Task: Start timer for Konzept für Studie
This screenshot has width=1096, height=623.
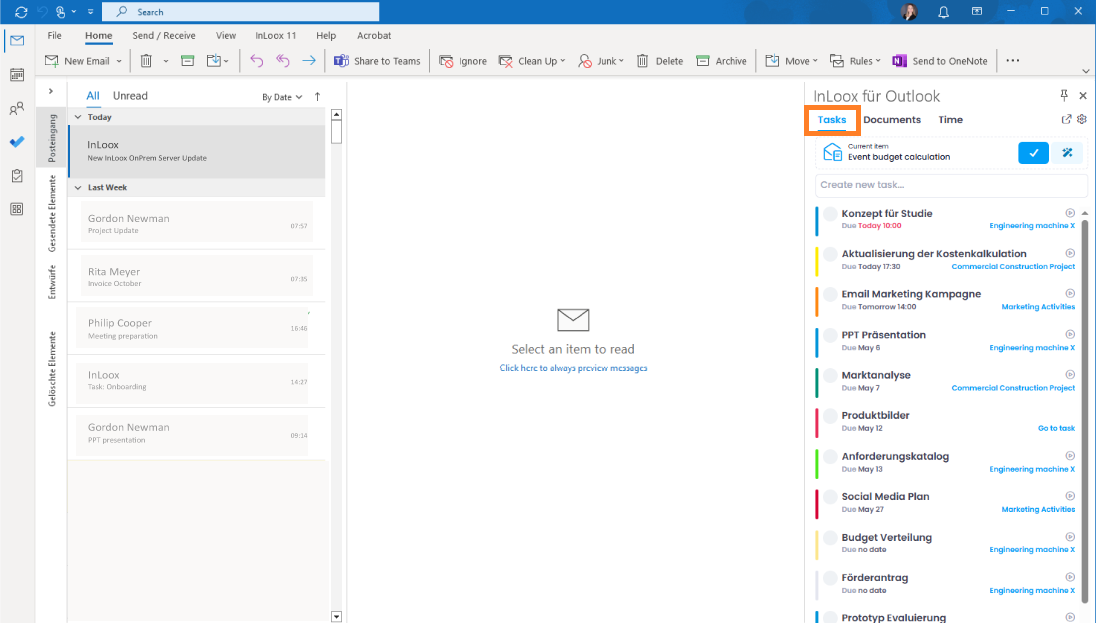Action: tap(1070, 213)
